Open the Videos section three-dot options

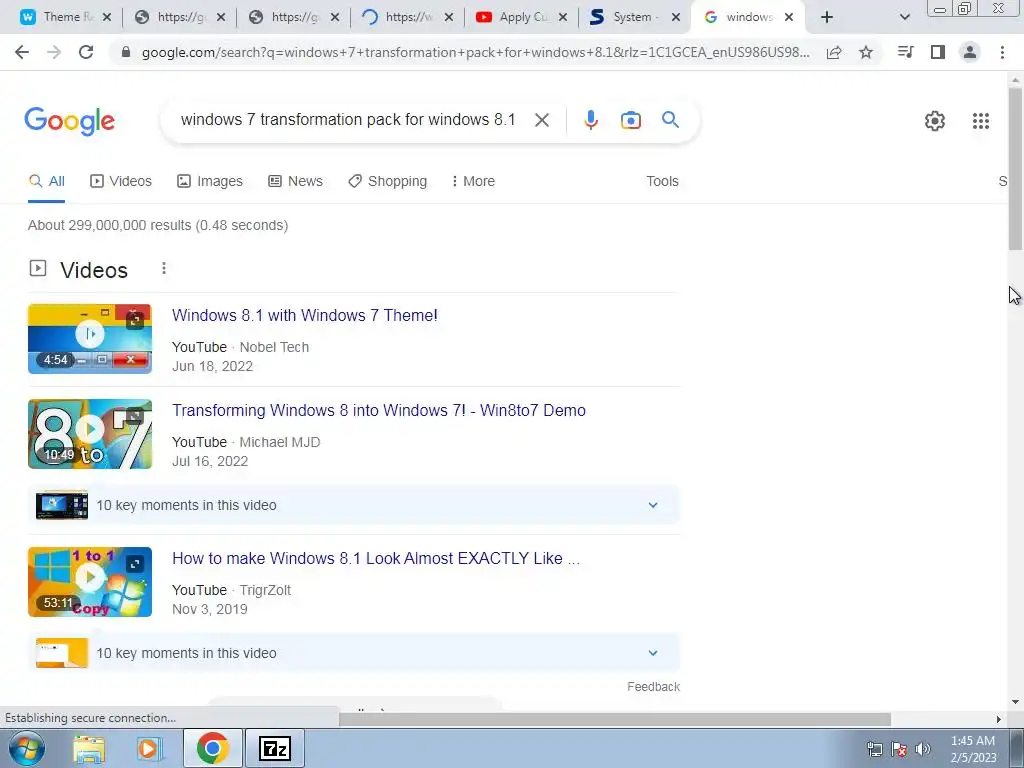[164, 268]
